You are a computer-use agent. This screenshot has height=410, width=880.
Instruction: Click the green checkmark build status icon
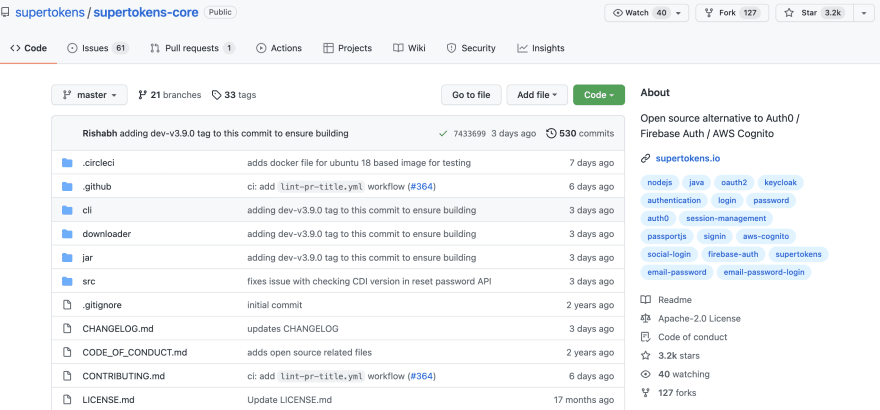pyautogui.click(x=443, y=133)
